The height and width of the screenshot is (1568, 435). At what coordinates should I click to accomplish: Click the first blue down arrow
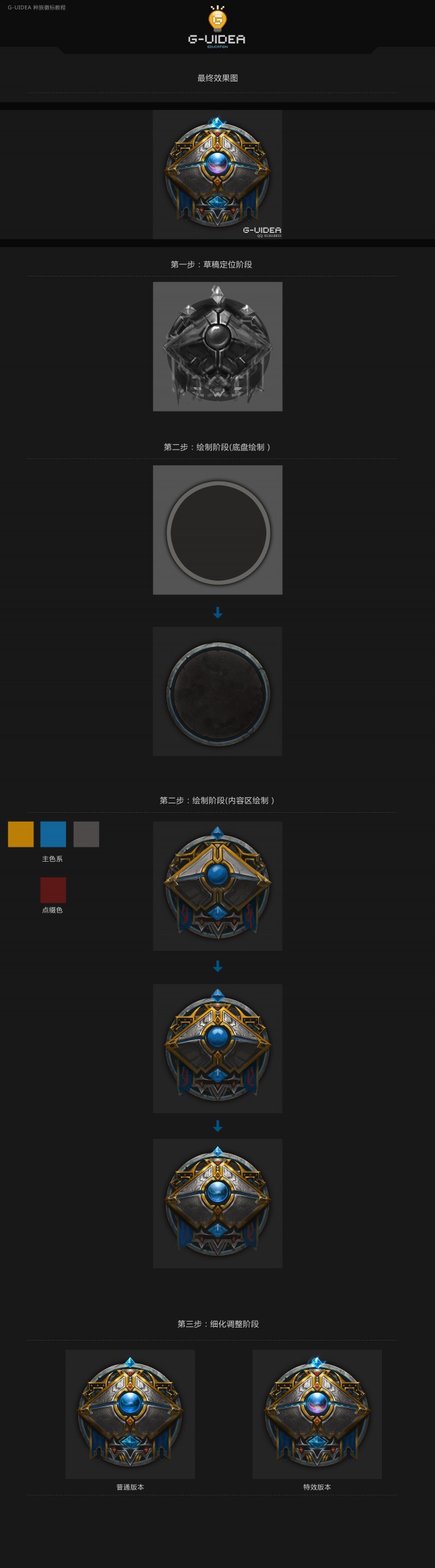coord(217,613)
